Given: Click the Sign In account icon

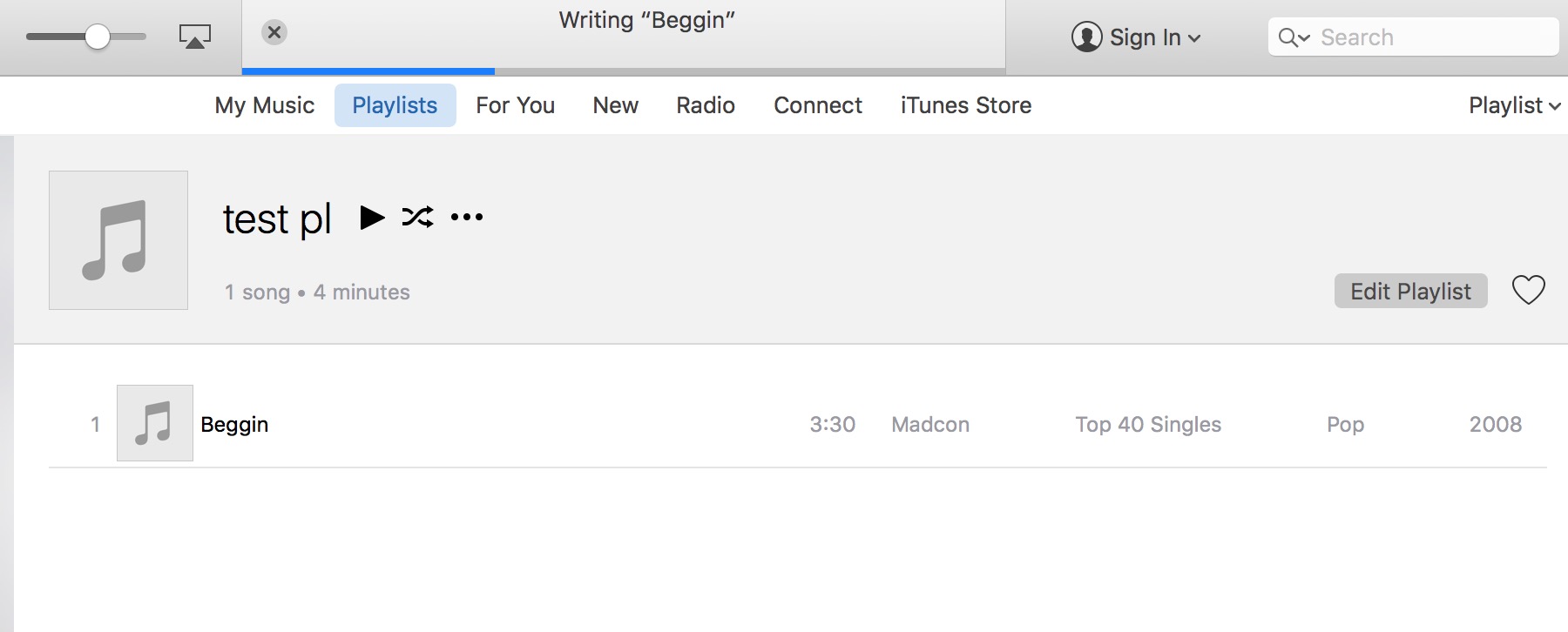Looking at the screenshot, I should pos(1086,37).
